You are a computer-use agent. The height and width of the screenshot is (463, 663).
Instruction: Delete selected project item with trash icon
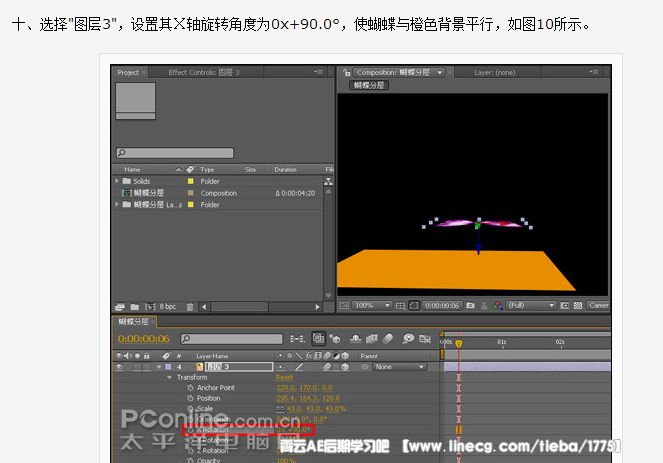point(190,307)
